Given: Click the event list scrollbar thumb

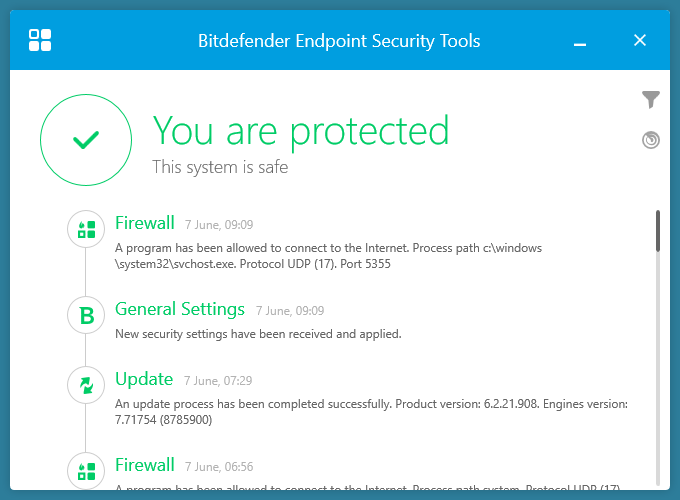Looking at the screenshot, I should click(x=657, y=231).
